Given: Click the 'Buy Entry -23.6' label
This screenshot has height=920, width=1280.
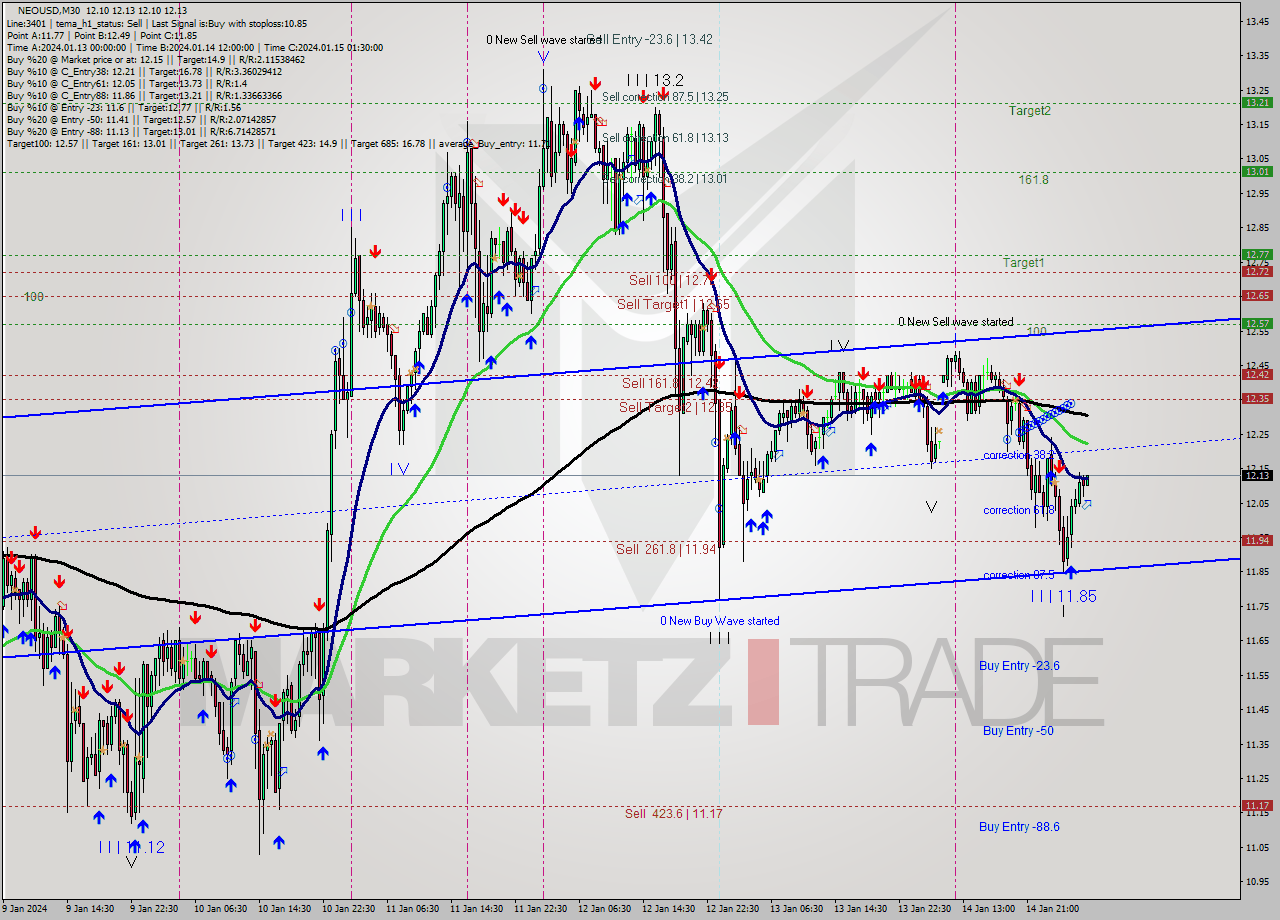Looking at the screenshot, I should pos(1019,666).
